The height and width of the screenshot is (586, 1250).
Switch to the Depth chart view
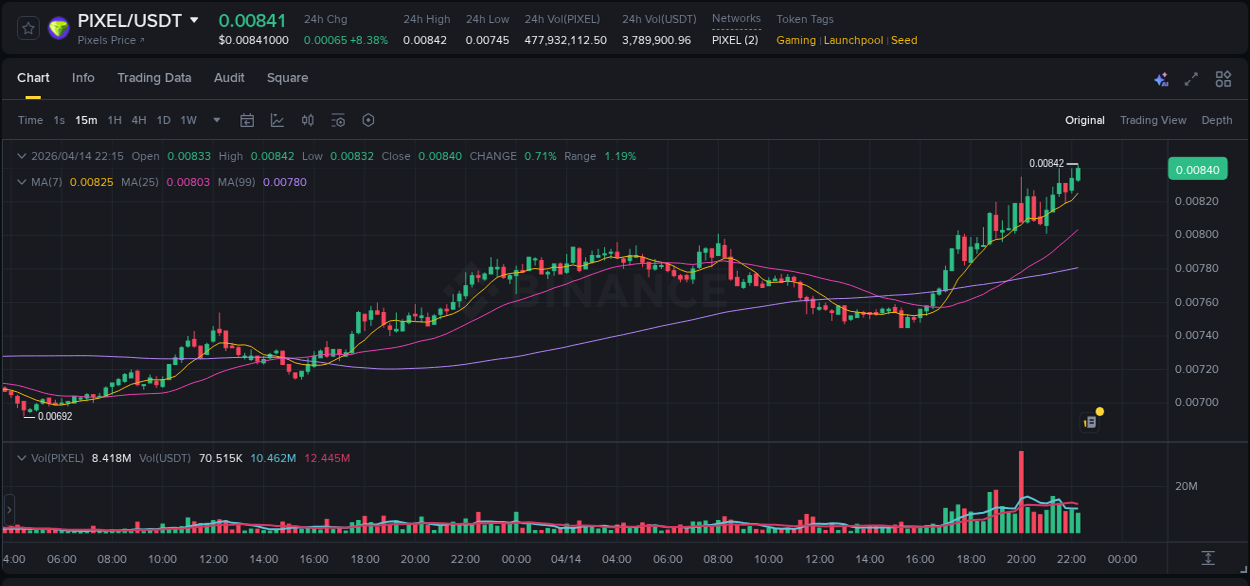(1217, 120)
